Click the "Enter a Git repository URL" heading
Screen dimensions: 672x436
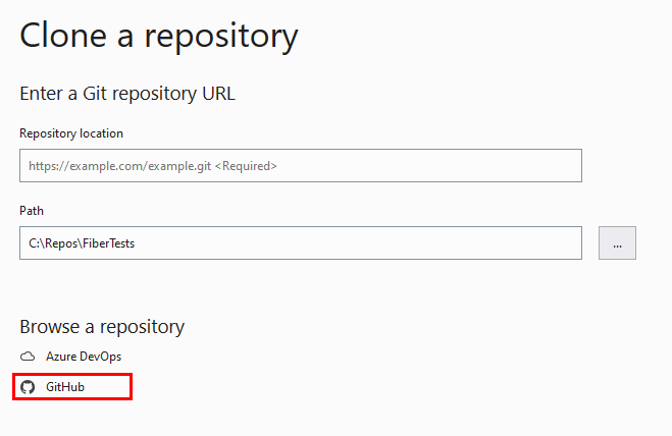pyautogui.click(x=127, y=94)
